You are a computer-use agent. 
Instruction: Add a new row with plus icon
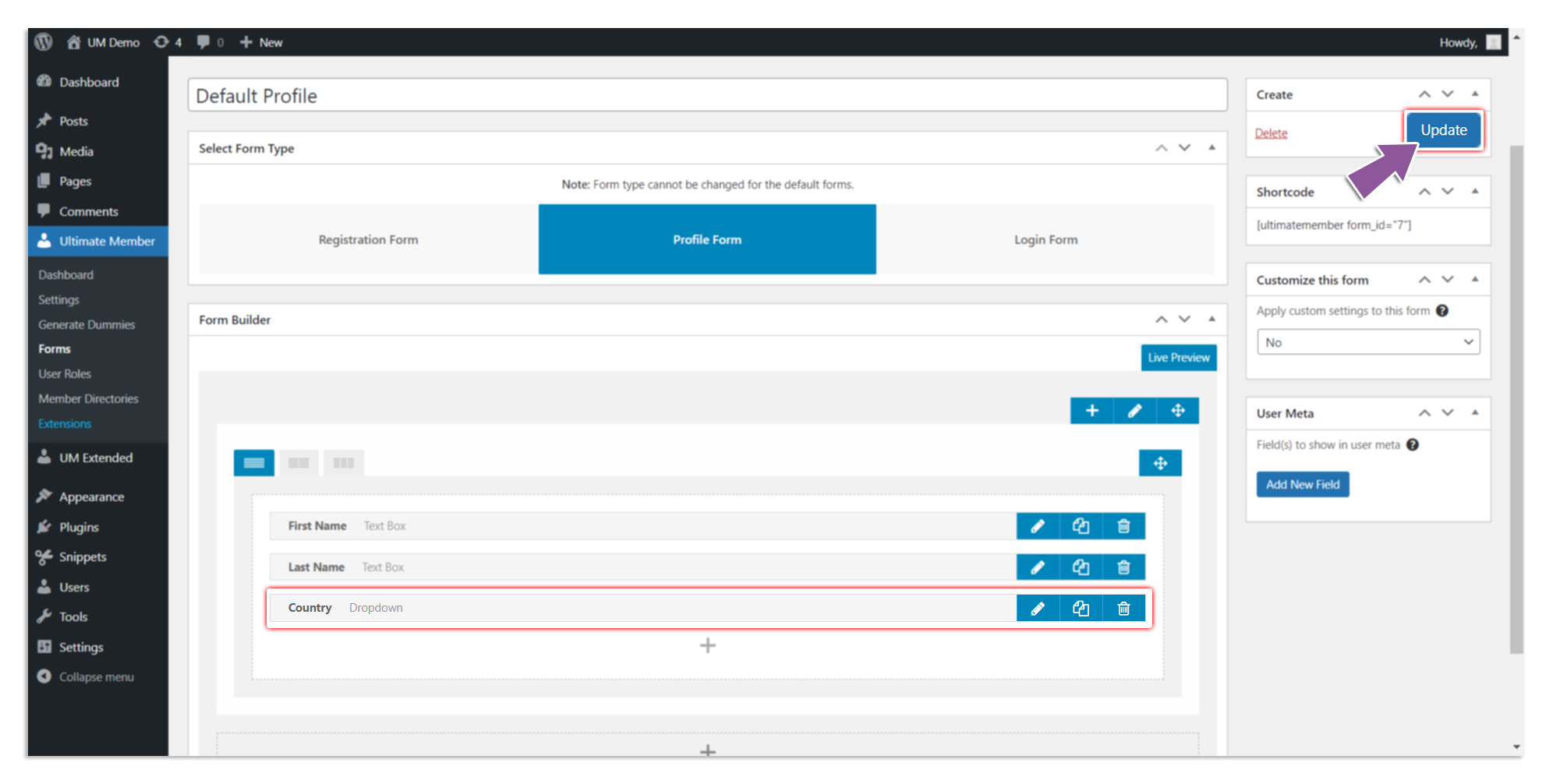pyautogui.click(x=1091, y=411)
